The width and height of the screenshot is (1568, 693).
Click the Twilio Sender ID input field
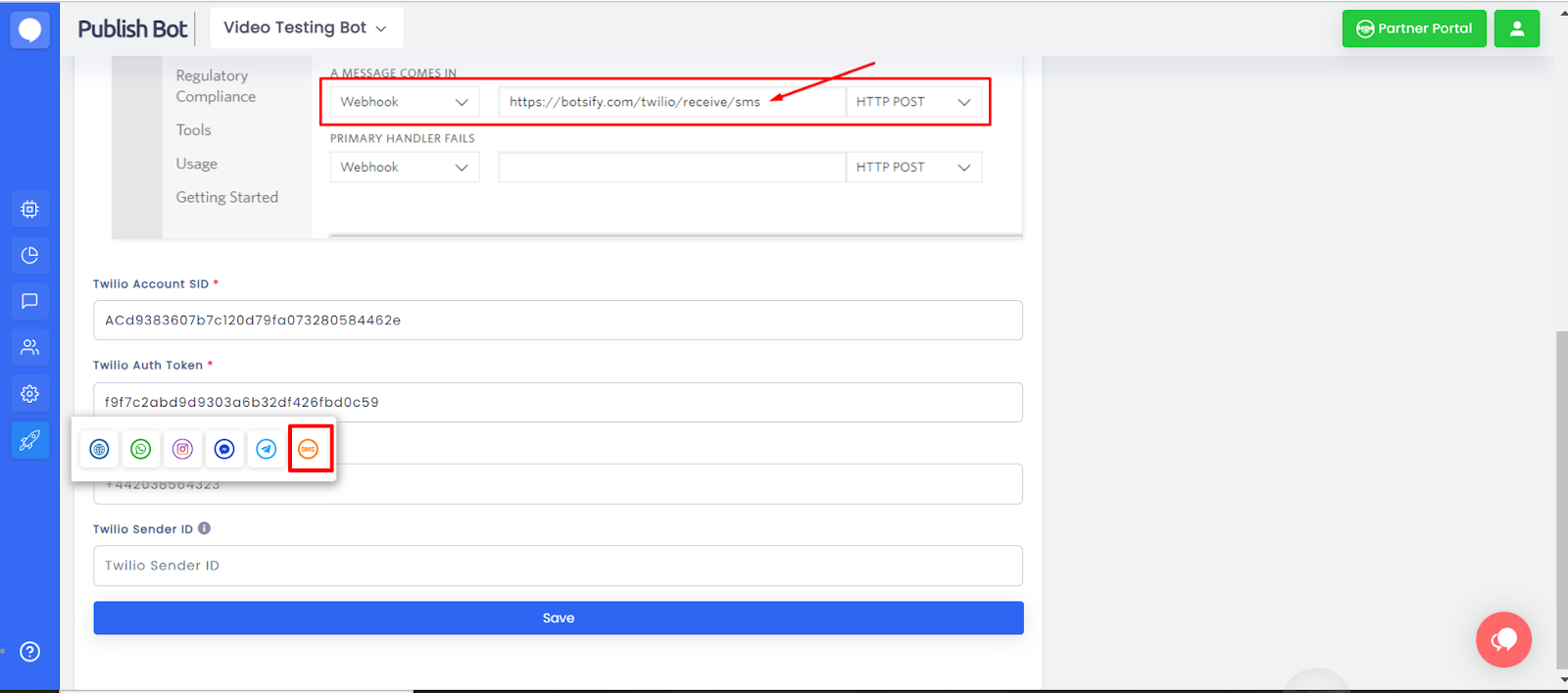558,566
